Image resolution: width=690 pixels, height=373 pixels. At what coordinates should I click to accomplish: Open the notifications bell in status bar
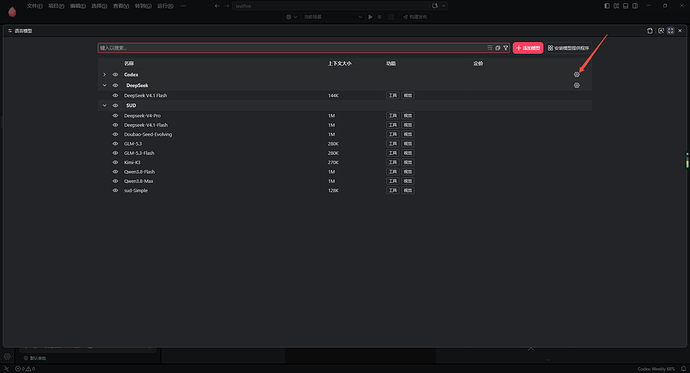[683, 369]
